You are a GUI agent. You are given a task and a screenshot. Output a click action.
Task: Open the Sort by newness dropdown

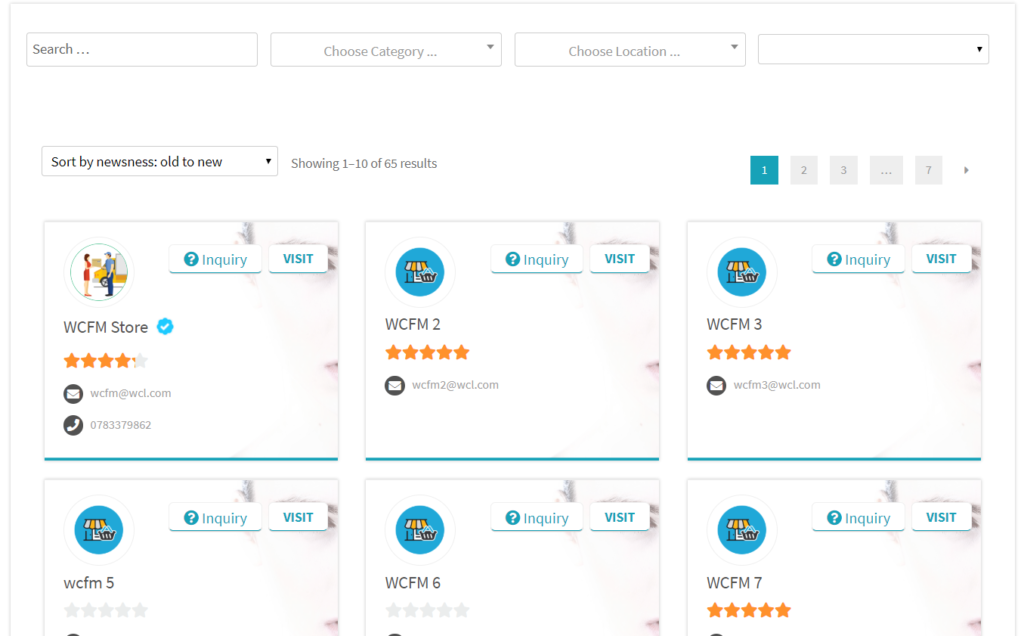[x=159, y=161]
